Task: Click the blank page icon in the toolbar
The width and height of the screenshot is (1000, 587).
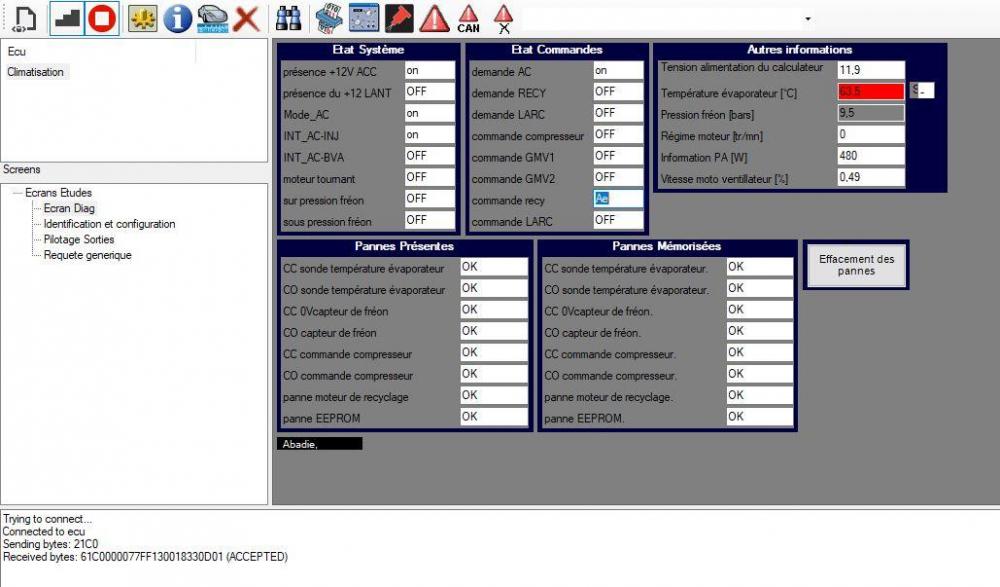Action: [x=24, y=19]
